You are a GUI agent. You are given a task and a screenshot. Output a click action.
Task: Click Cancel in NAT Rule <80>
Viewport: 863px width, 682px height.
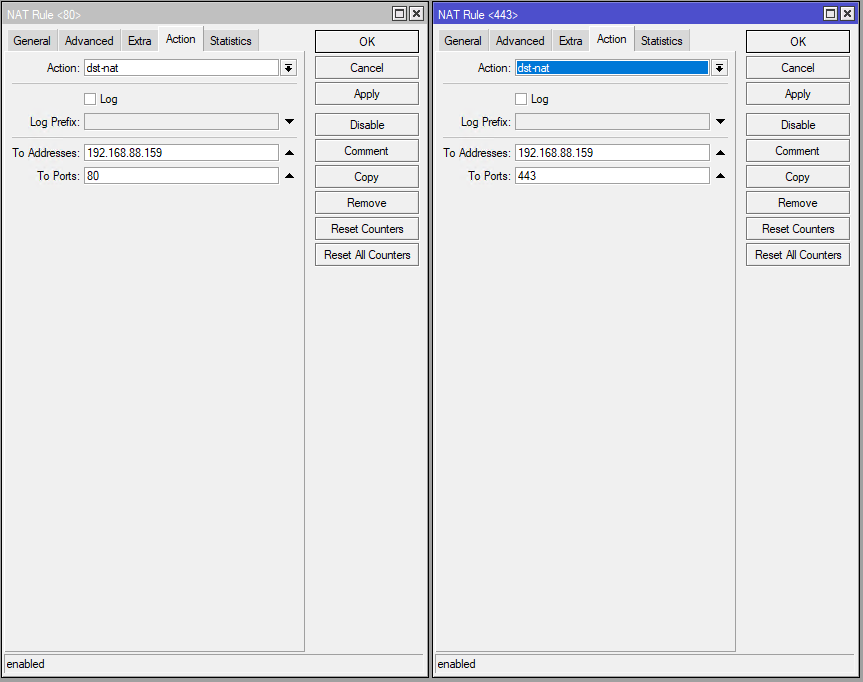point(367,68)
